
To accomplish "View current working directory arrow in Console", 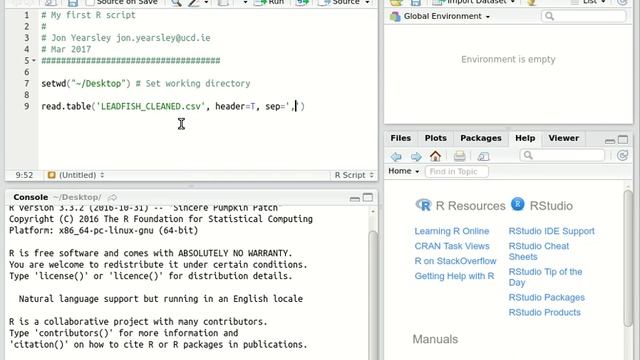I will (112, 198).
